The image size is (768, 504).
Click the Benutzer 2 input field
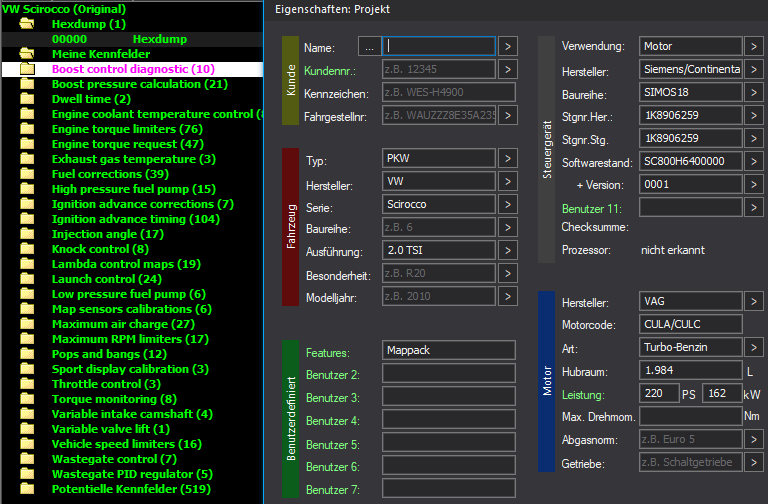coord(449,373)
